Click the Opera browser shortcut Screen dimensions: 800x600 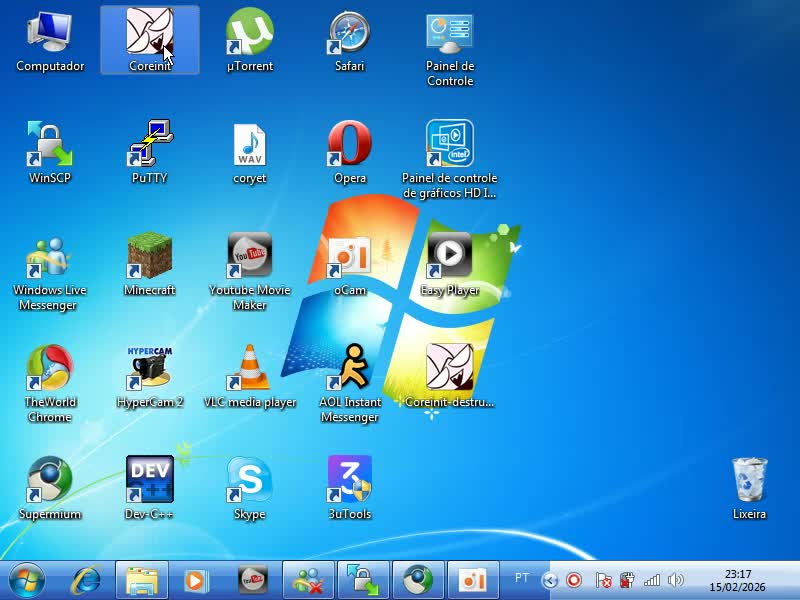349,146
